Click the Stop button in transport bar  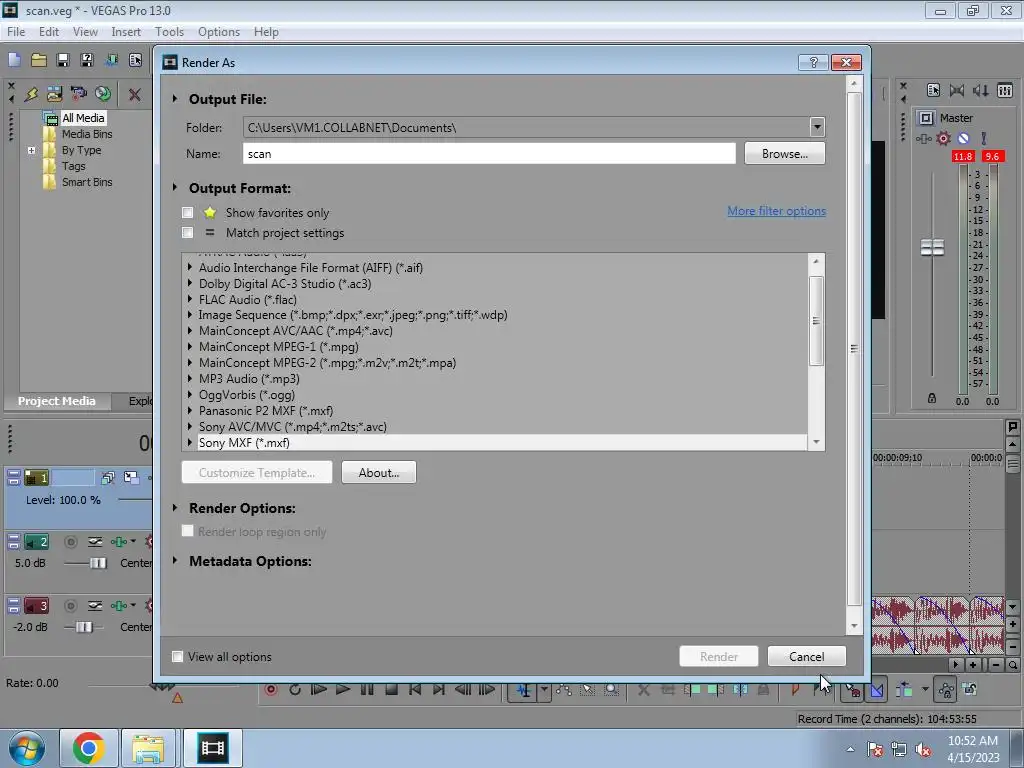pos(391,690)
